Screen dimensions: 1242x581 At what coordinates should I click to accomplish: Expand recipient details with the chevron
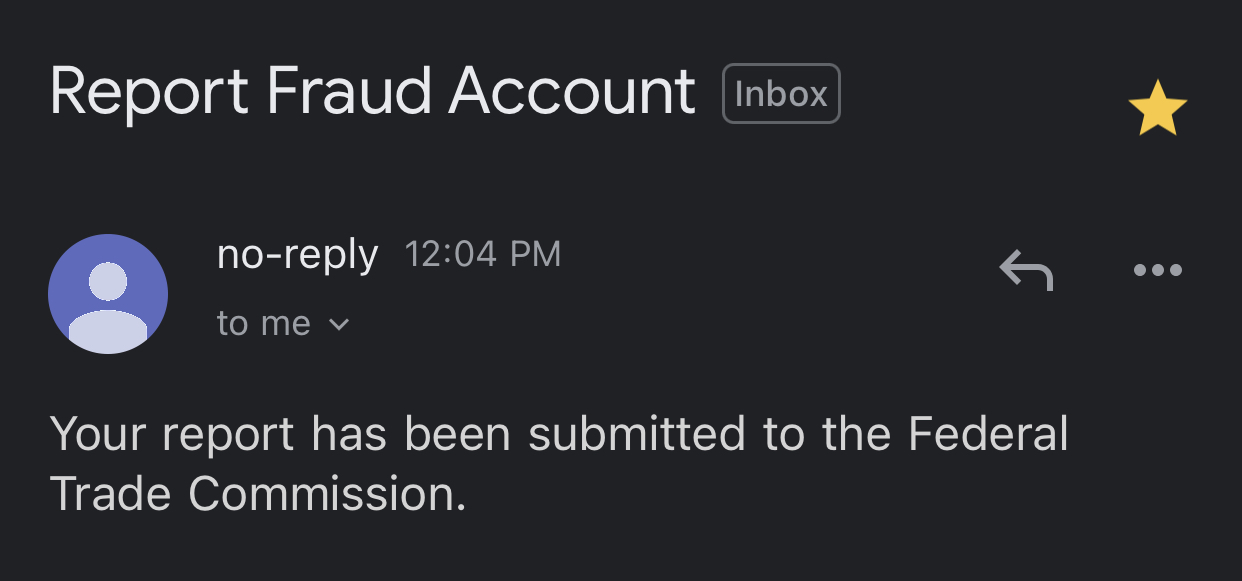pyautogui.click(x=339, y=324)
